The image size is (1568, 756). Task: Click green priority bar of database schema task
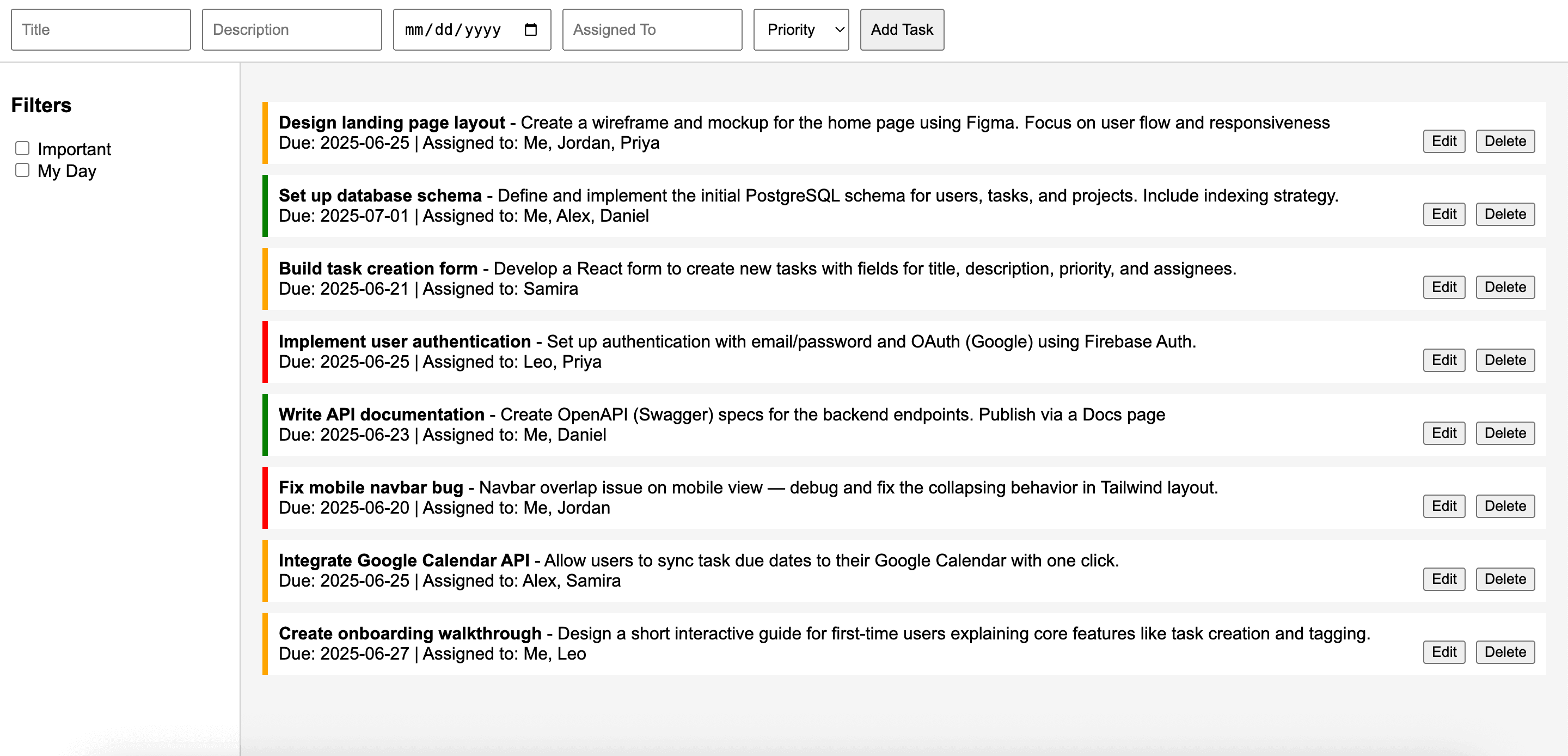point(265,206)
